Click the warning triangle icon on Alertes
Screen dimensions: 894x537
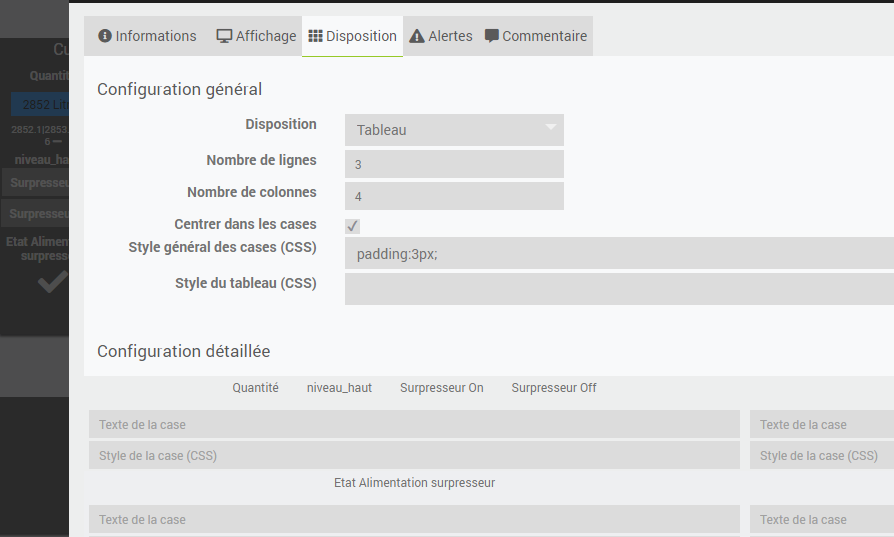417,36
